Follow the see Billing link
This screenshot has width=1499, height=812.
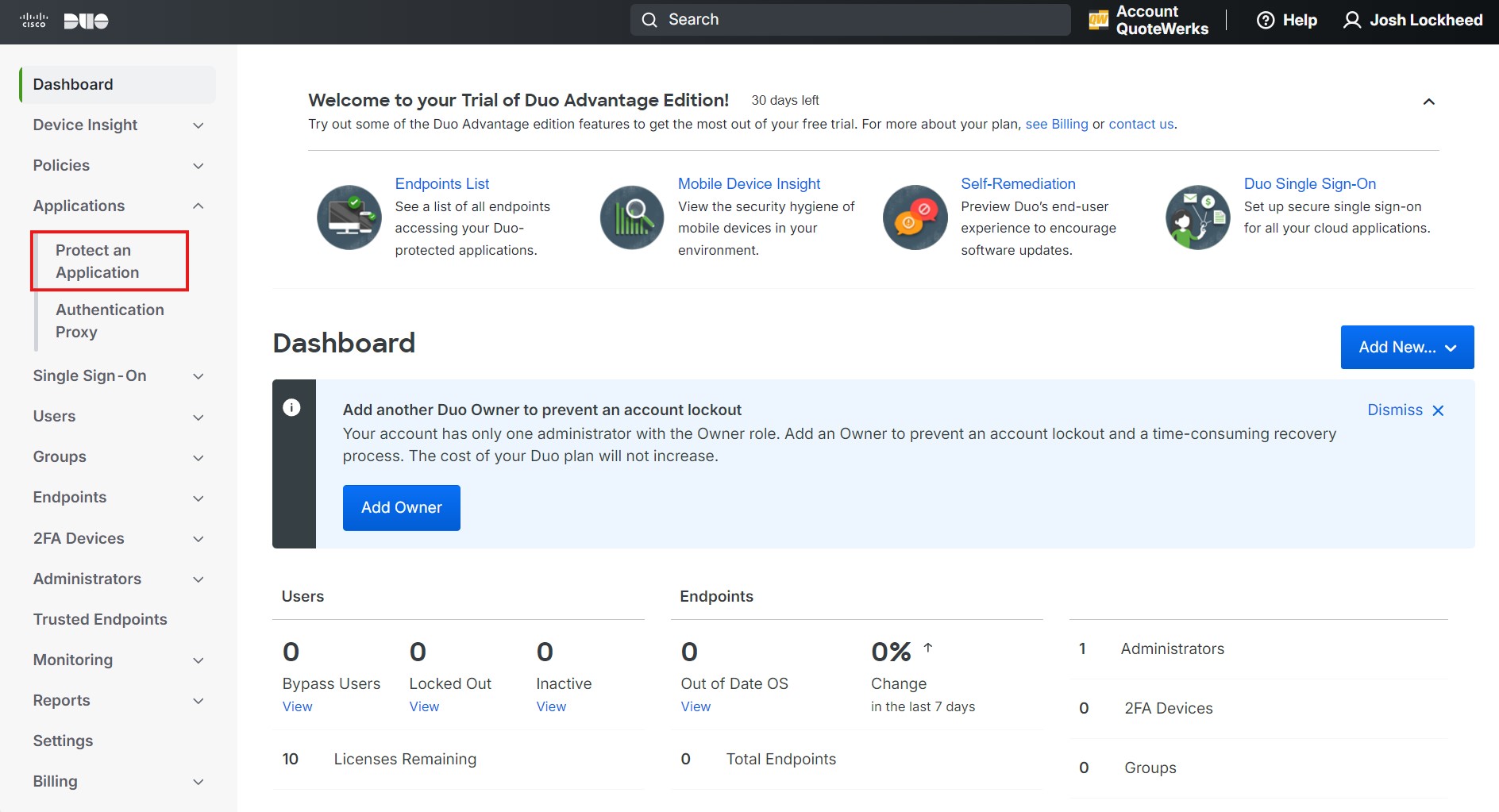[x=1056, y=124]
